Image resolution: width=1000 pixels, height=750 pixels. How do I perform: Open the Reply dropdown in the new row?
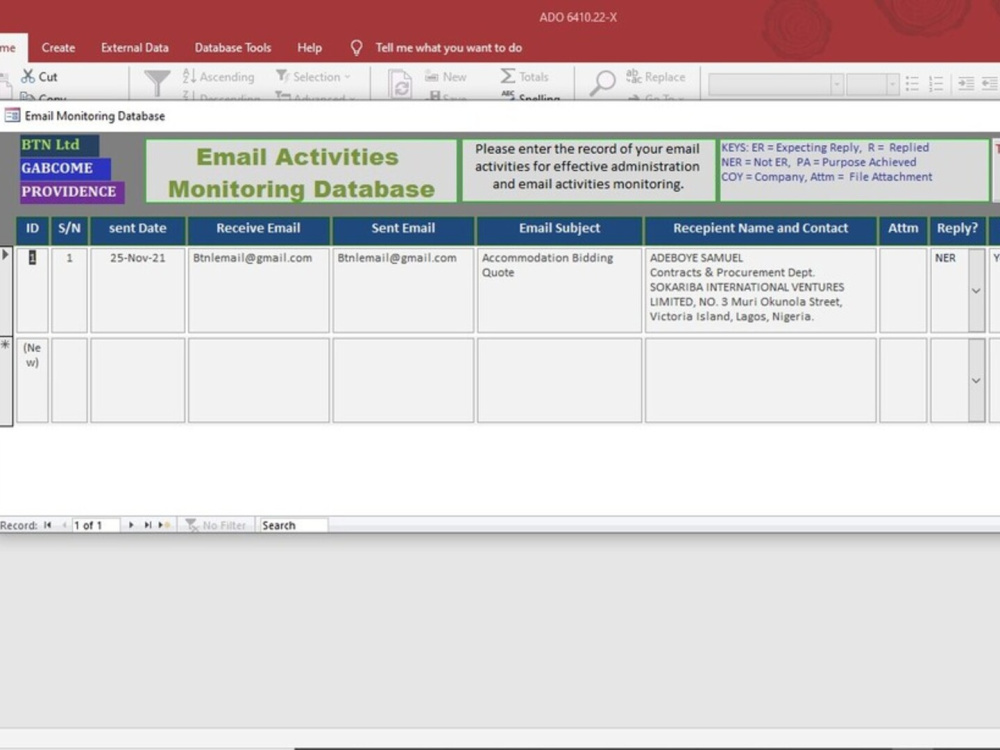coord(976,381)
